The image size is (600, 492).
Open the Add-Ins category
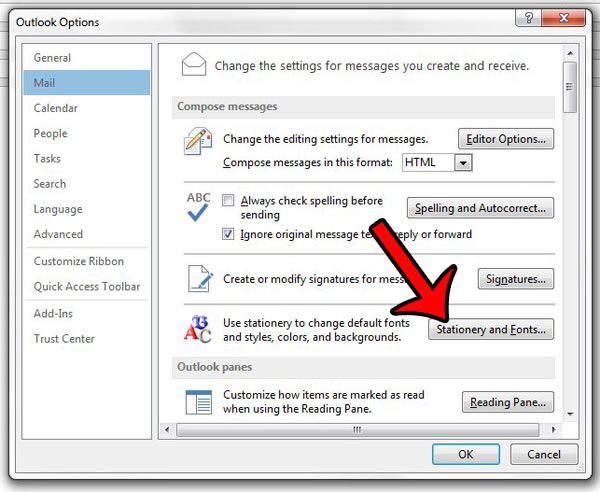[87, 313]
